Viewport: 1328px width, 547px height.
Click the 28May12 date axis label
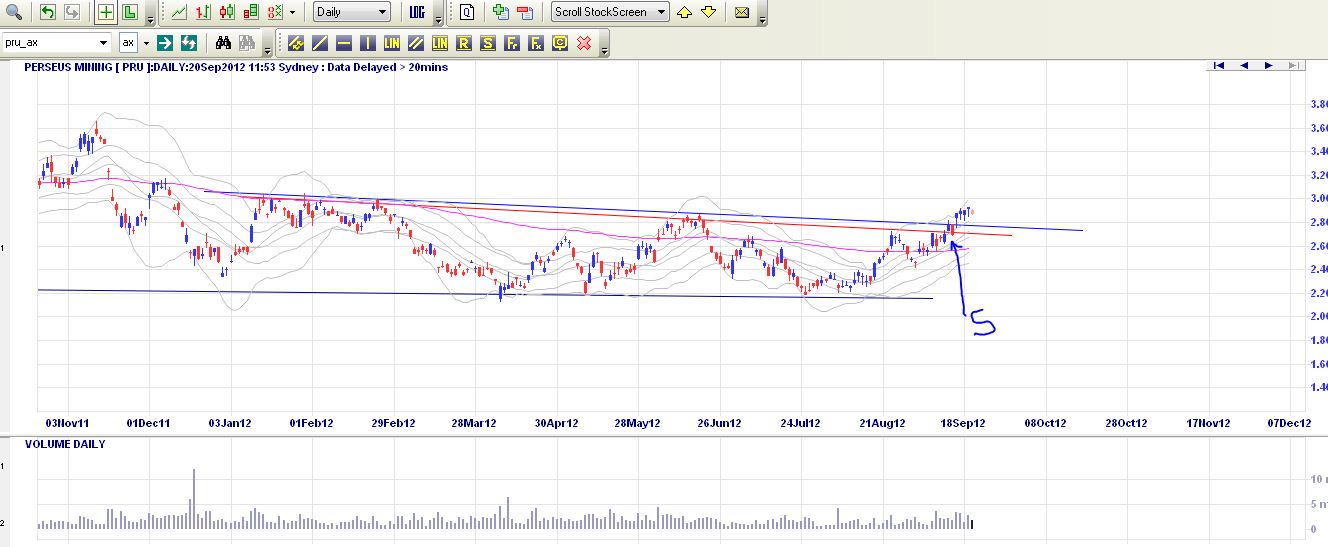pyautogui.click(x=639, y=423)
